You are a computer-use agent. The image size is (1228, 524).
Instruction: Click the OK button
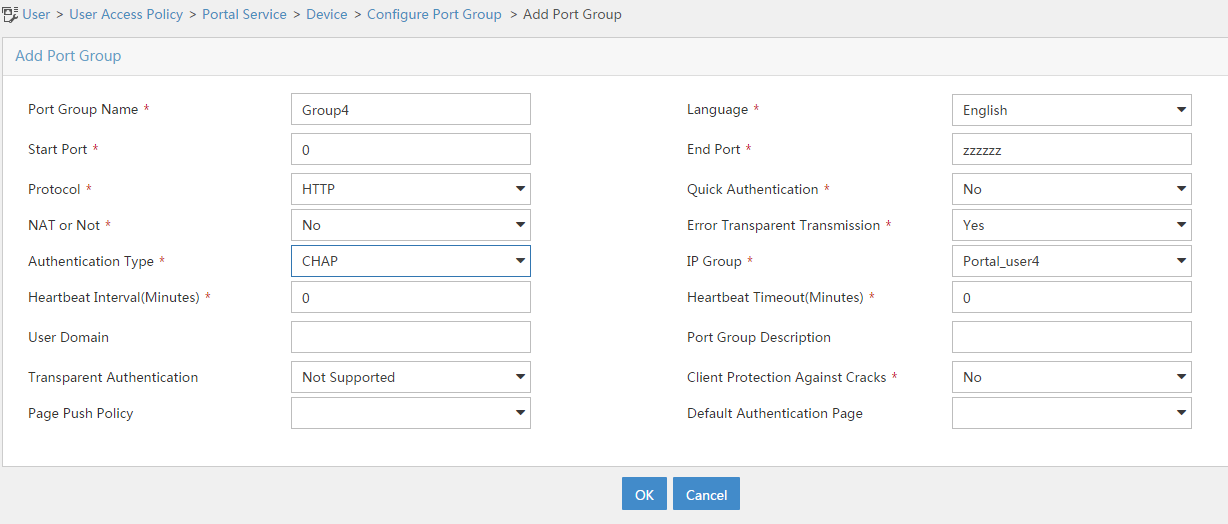click(x=644, y=494)
